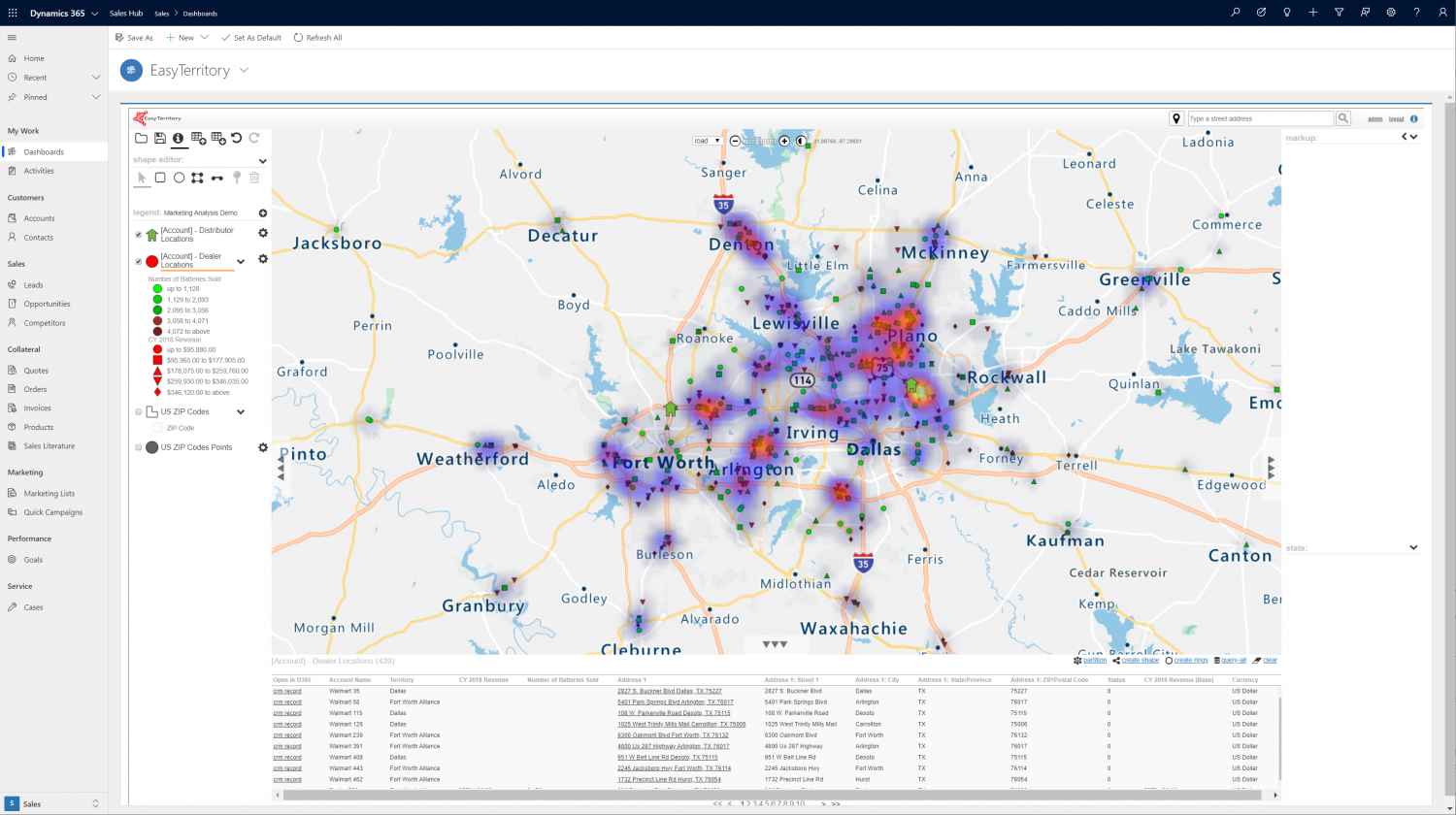The image size is (1456, 815).
Task: Open the settings gear for Dealer Locations layer
Action: (262, 259)
